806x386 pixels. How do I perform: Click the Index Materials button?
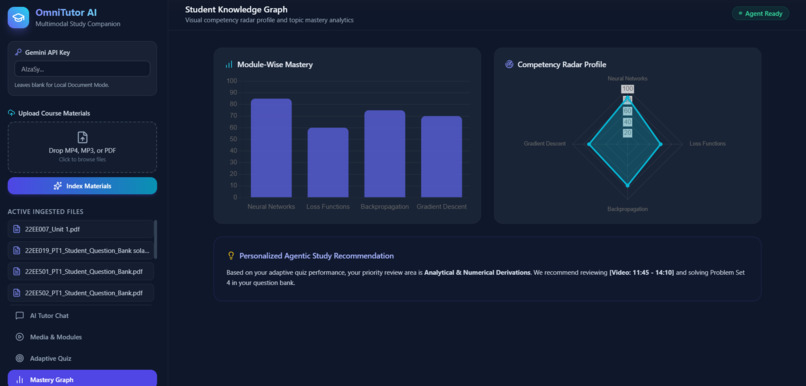pyautogui.click(x=82, y=186)
